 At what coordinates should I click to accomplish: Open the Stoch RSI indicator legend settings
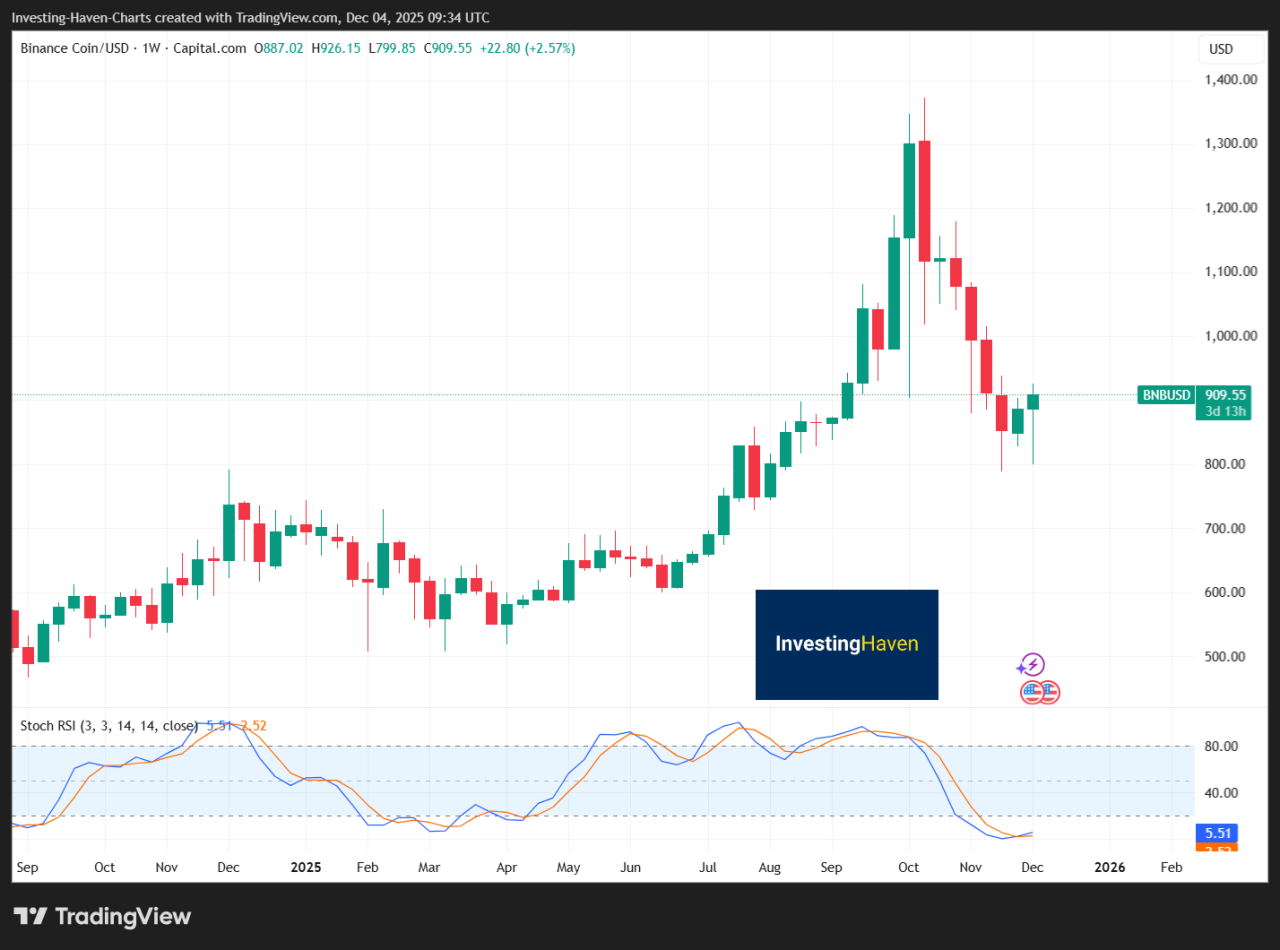pos(108,726)
